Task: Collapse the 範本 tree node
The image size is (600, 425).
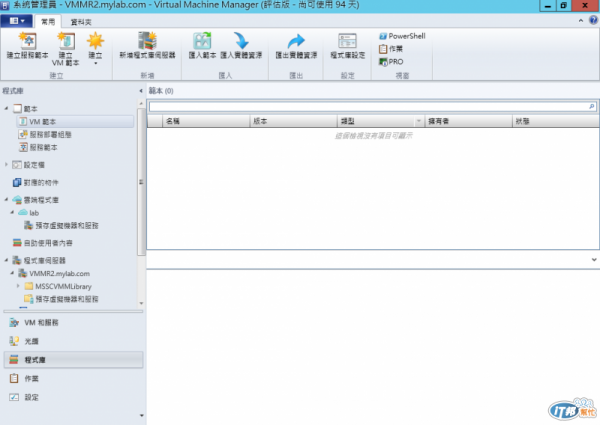Action: click(x=6, y=109)
